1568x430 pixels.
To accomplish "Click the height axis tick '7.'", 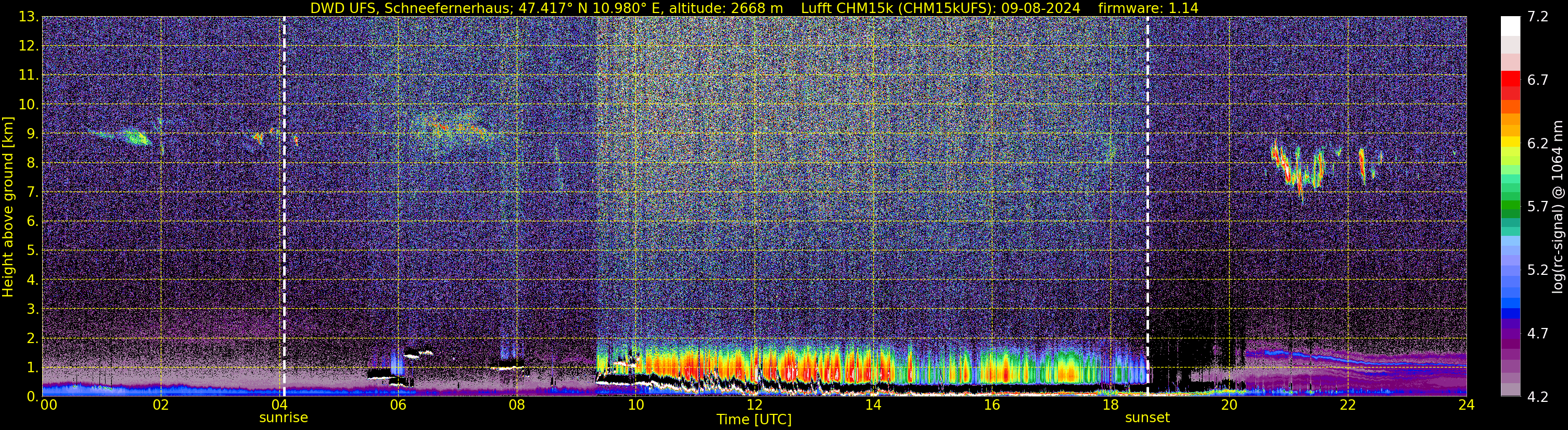I will pyautogui.click(x=32, y=193).
